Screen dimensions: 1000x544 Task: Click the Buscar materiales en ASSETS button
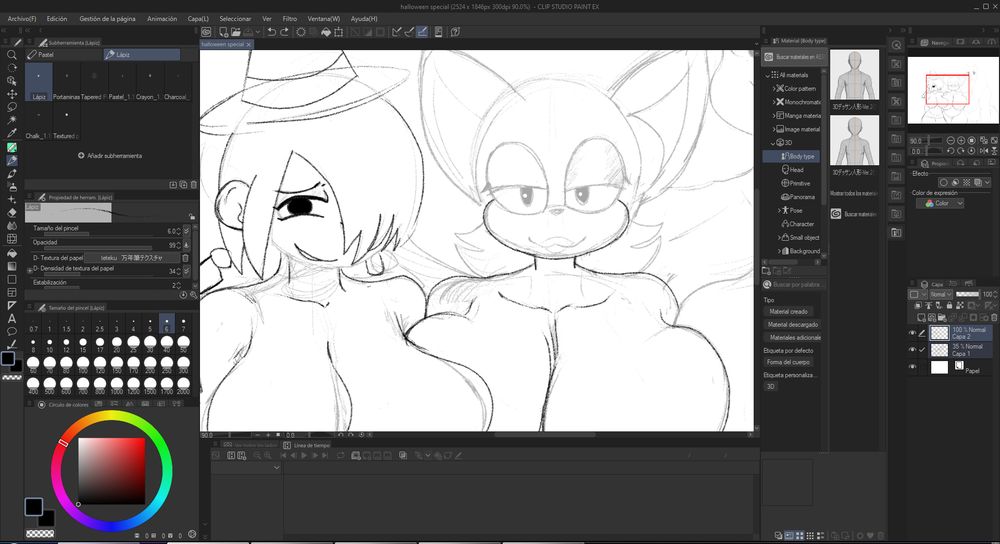point(794,57)
